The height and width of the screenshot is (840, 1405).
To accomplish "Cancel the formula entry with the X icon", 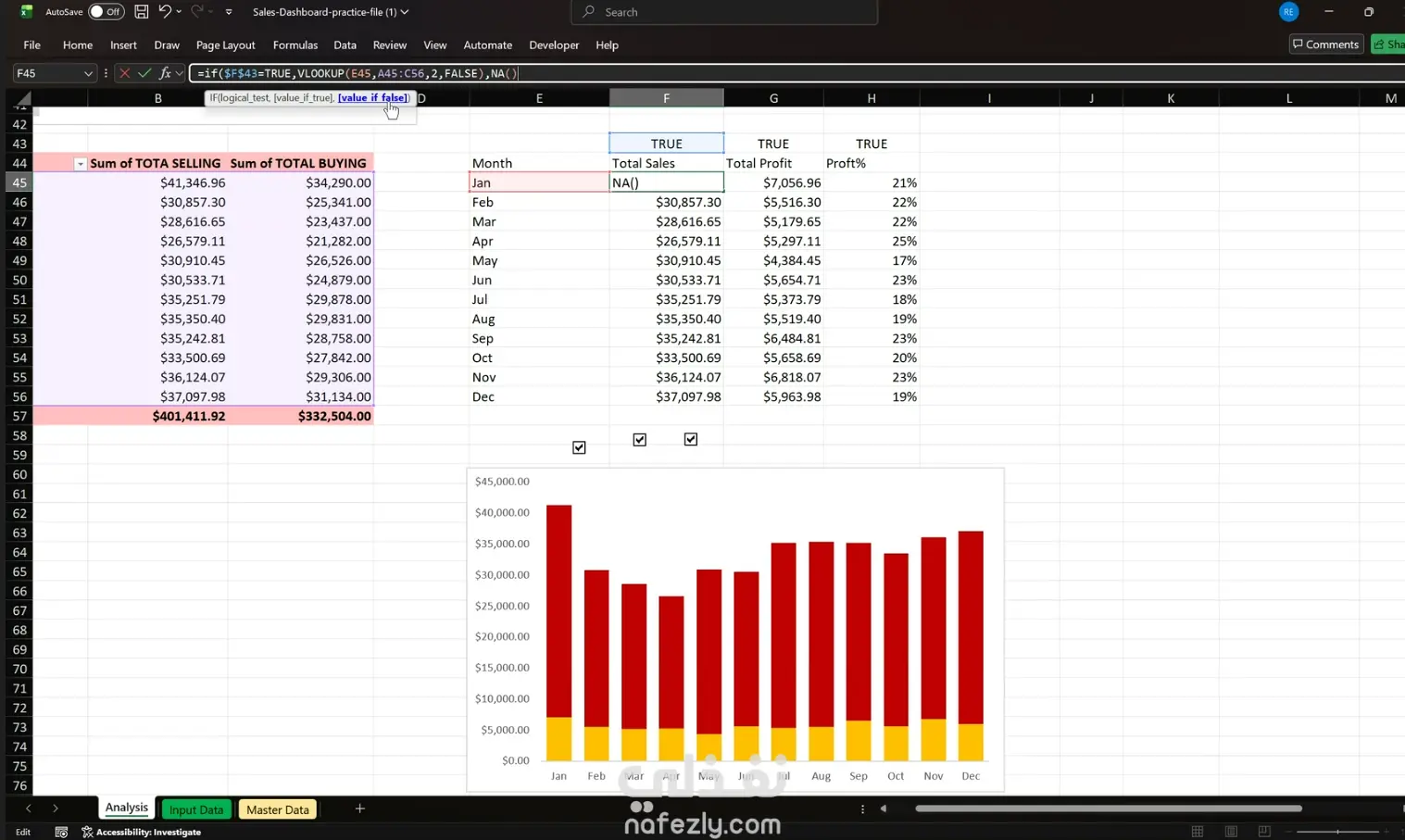I will [124, 73].
